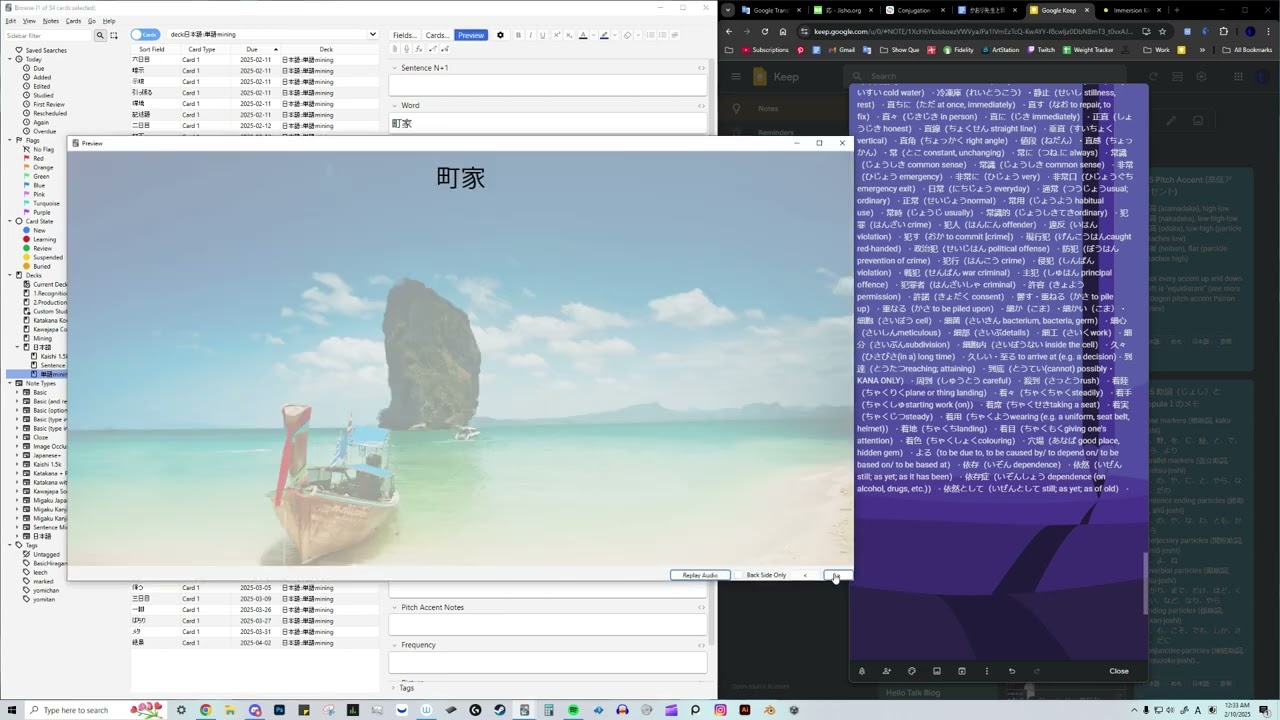This screenshot has width=1280, height=720.
Task: Open the Cards menu in Anki
Action: [x=74, y=20]
